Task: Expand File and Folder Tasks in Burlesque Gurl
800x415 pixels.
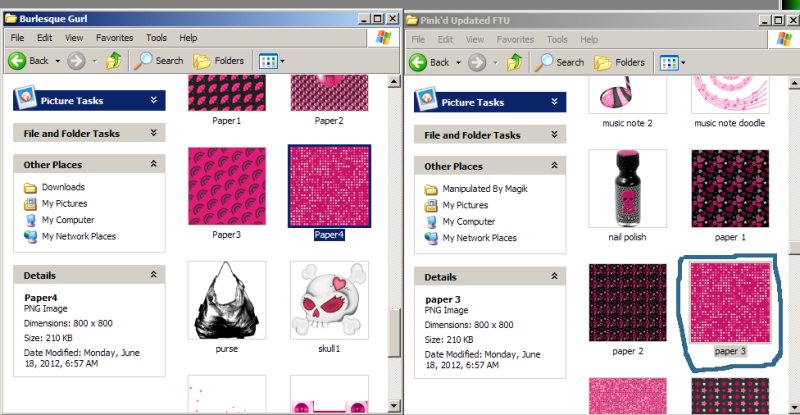Action: pos(154,133)
